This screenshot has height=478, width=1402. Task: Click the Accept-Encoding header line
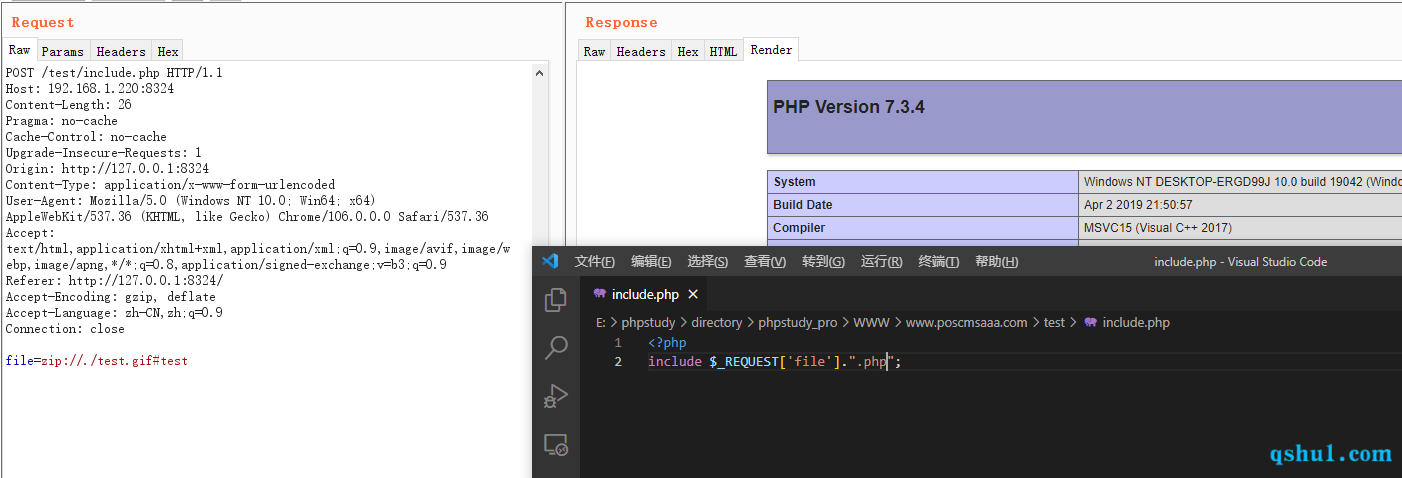point(110,296)
